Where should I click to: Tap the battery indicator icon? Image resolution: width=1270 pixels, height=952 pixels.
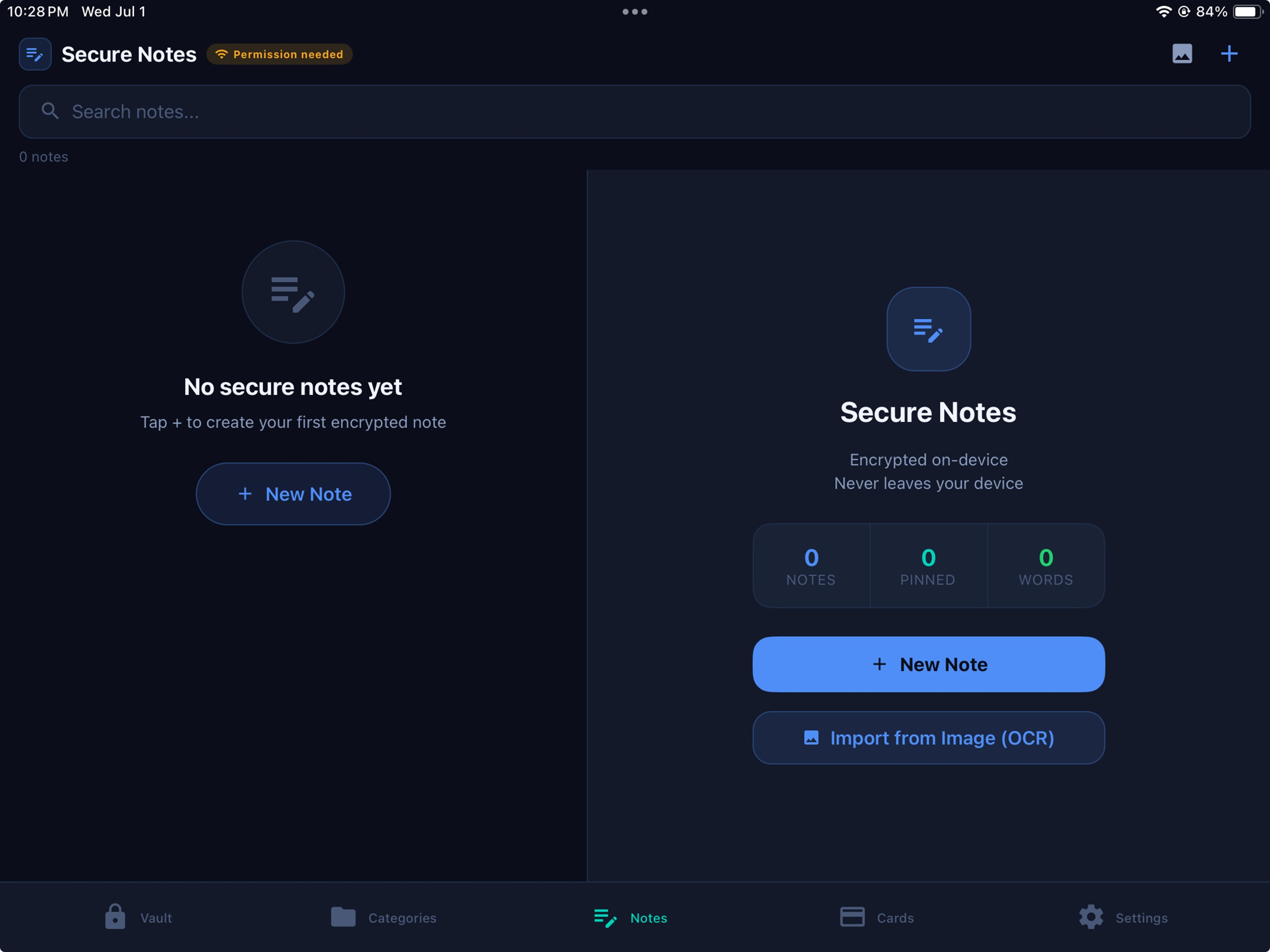tap(1248, 12)
